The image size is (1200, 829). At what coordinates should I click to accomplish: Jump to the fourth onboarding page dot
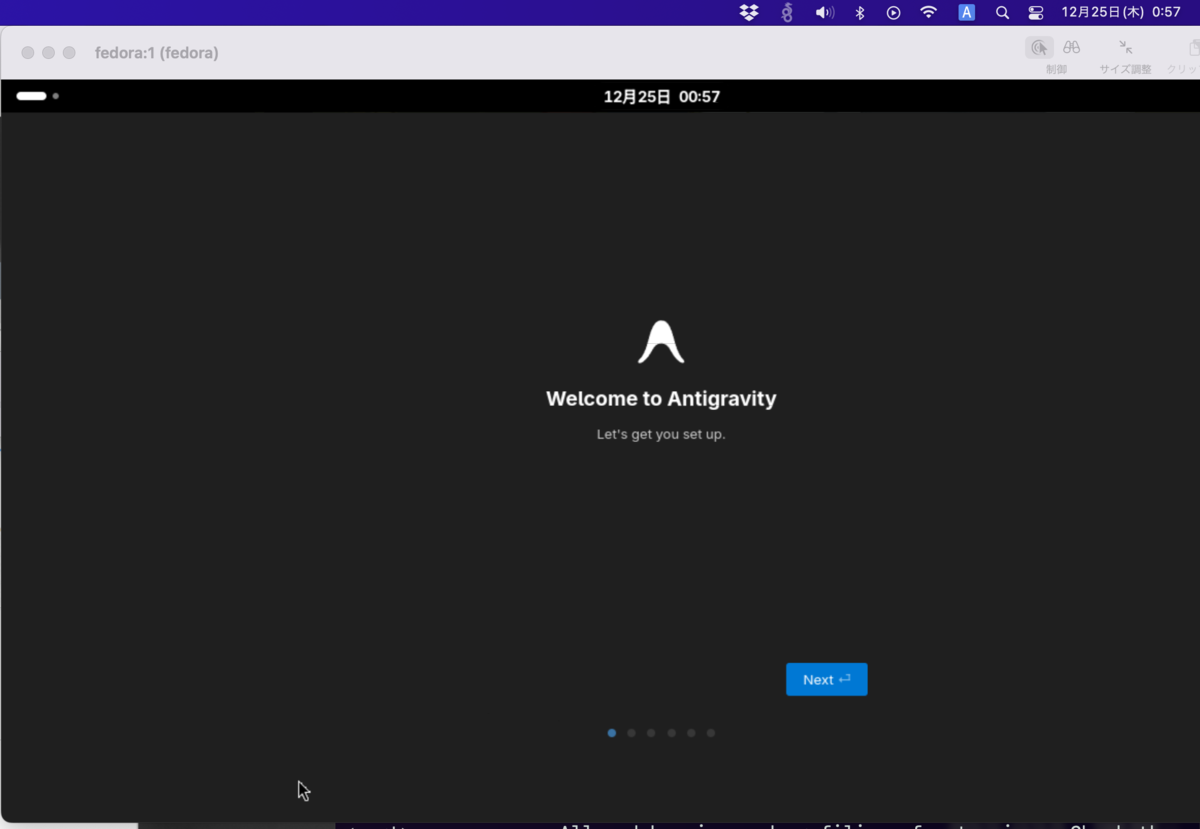[671, 733]
